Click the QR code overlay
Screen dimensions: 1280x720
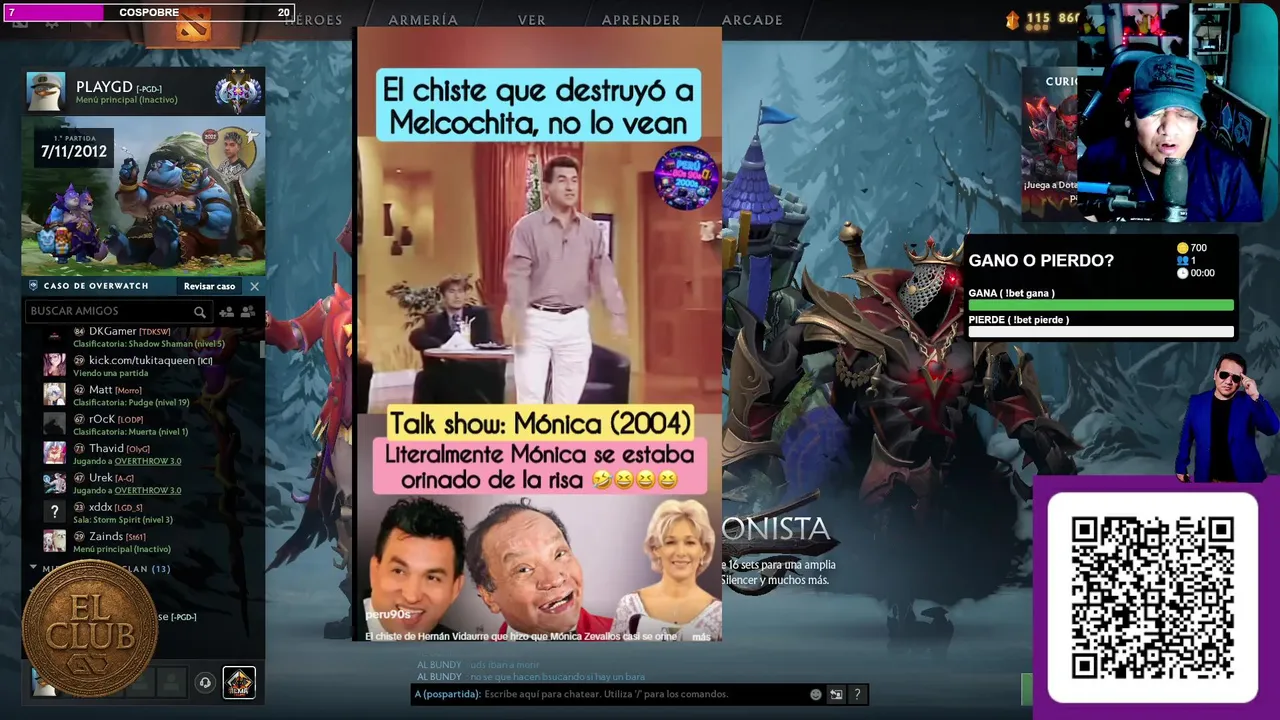click(x=1152, y=598)
